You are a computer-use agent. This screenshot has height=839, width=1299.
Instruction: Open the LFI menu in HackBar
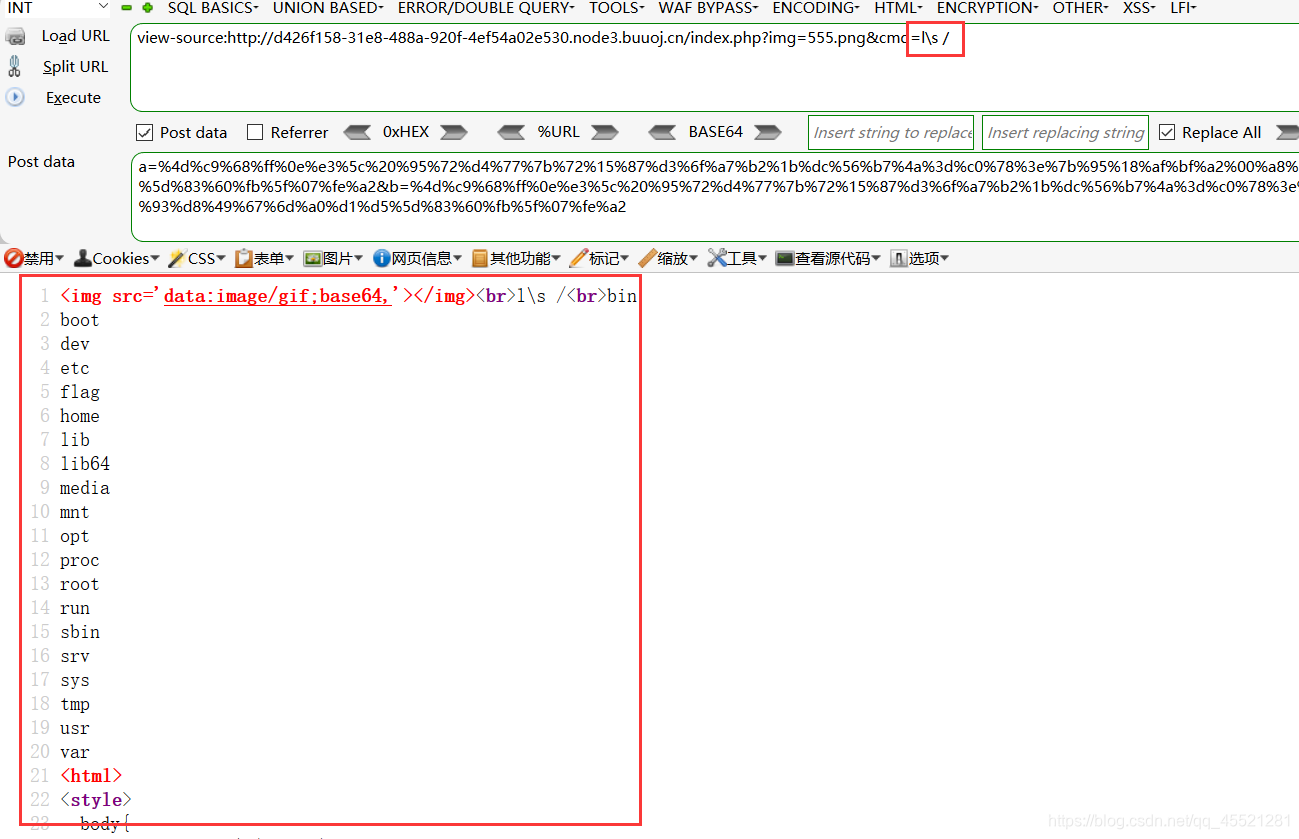(x=1184, y=8)
